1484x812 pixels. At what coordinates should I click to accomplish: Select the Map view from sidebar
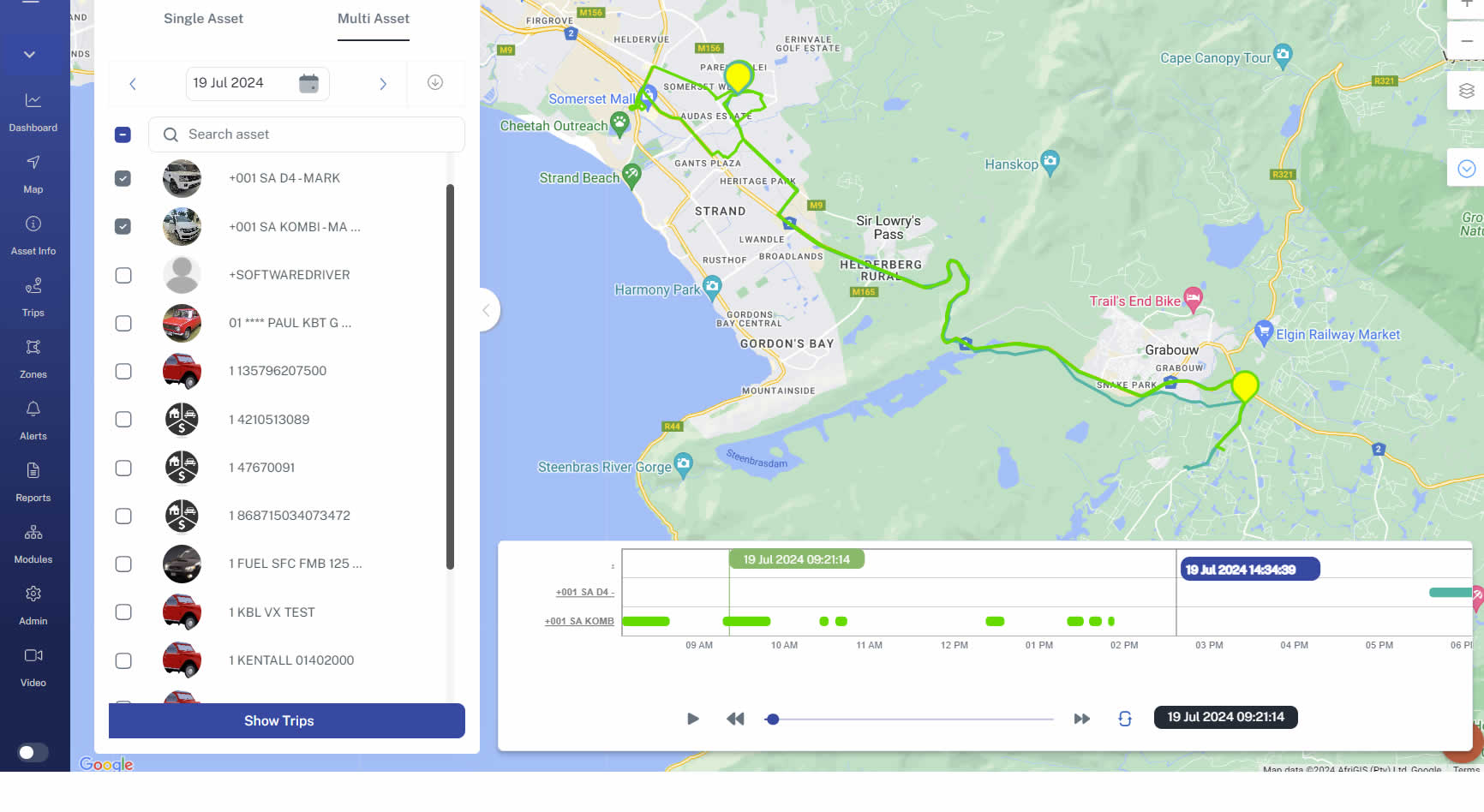pos(33,174)
